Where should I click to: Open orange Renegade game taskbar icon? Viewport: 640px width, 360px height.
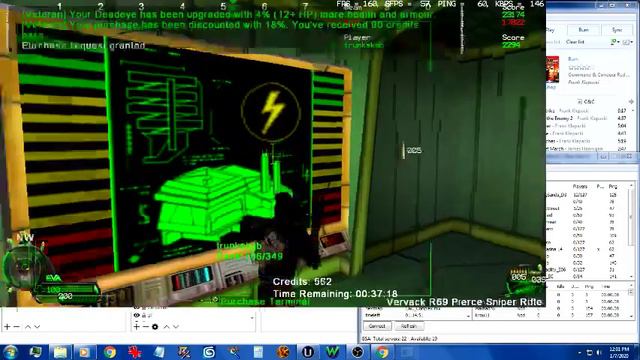click(283, 352)
